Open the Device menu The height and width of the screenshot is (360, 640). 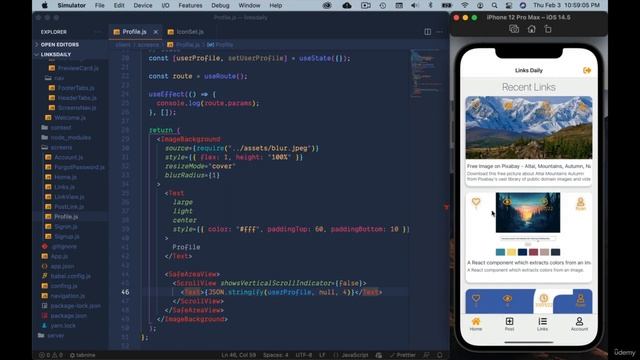tap(143, 5)
